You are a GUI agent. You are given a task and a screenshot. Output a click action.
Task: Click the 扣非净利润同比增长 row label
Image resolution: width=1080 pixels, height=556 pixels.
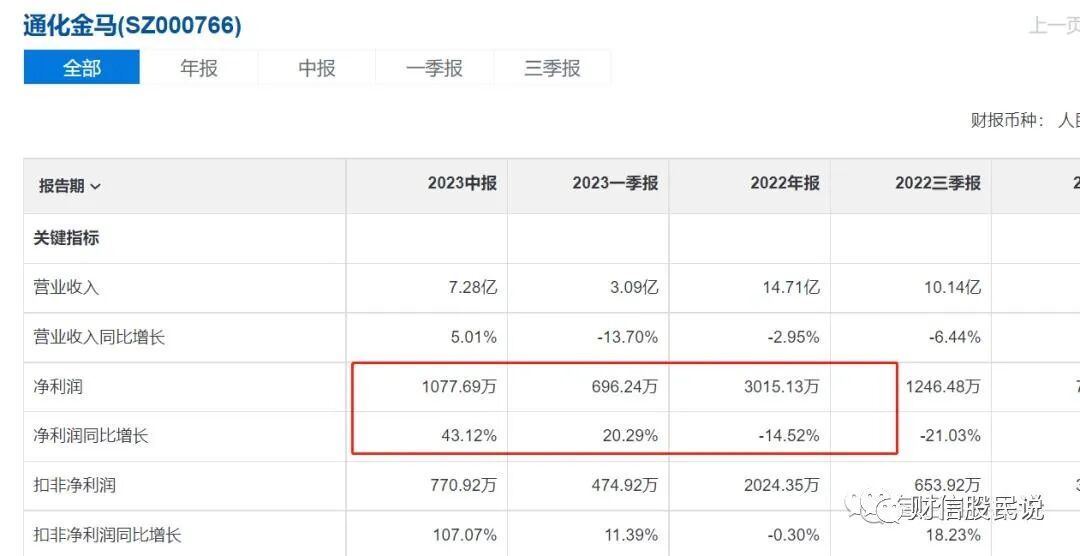pyautogui.click(x=107, y=535)
